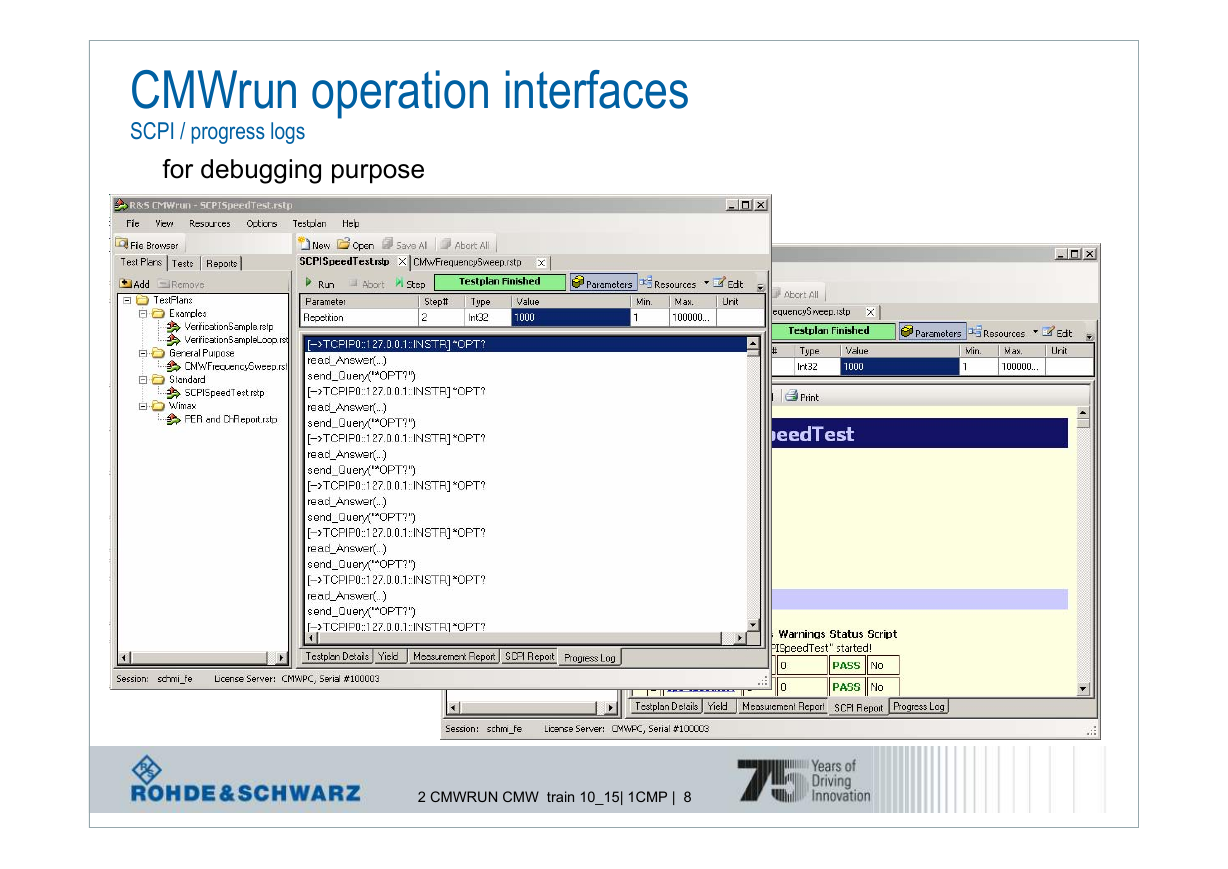Screen dimensions: 1228x869
Task: Switch to the Reports tab in file browser
Action: click(x=221, y=264)
